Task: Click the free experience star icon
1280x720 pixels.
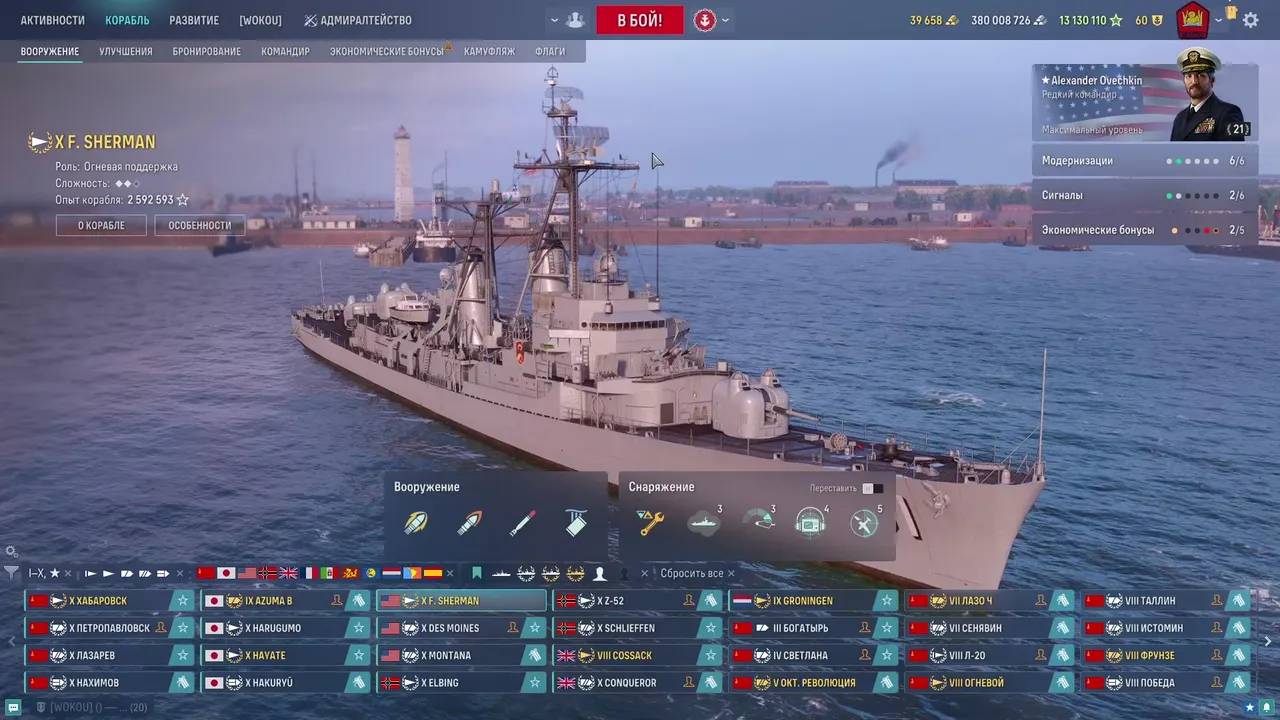Action: 1116,20
